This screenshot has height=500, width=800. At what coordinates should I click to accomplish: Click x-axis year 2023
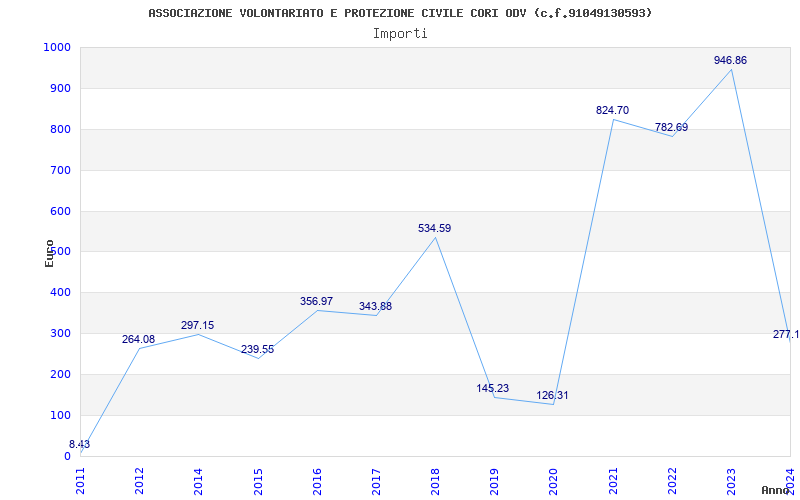point(732,481)
